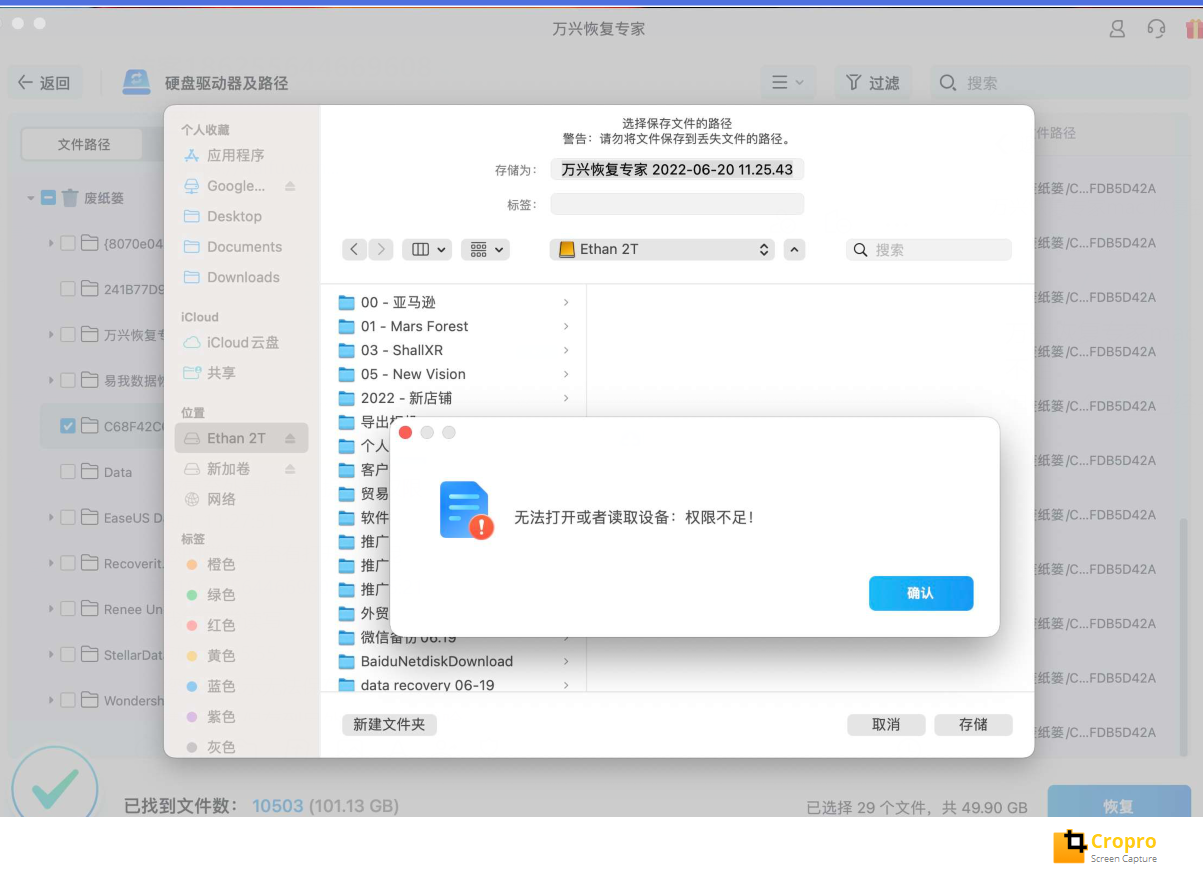Image resolution: width=1203 pixels, height=881 pixels.
Task: Click the 存储 button in the save dialog
Action: (x=973, y=724)
